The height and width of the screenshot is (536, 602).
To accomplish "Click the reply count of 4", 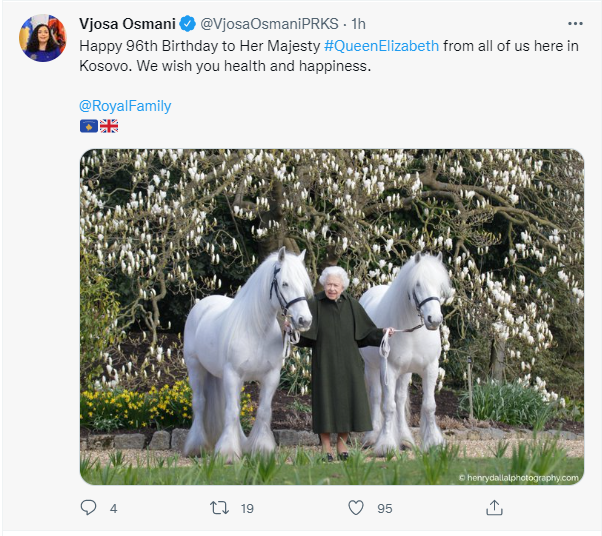I will pos(113,508).
